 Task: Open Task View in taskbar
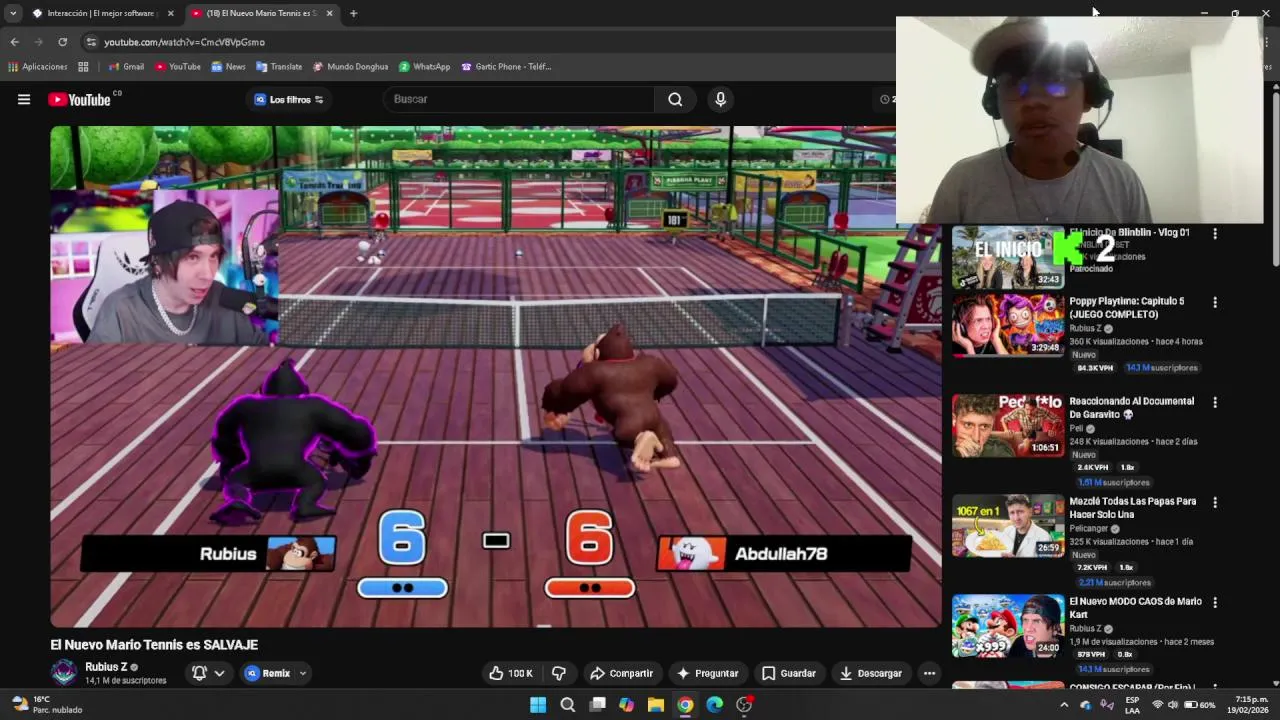coord(597,705)
